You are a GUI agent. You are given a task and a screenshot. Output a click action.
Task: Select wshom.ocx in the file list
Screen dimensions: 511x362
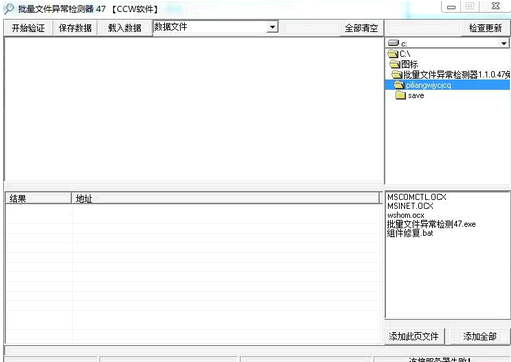(406, 215)
